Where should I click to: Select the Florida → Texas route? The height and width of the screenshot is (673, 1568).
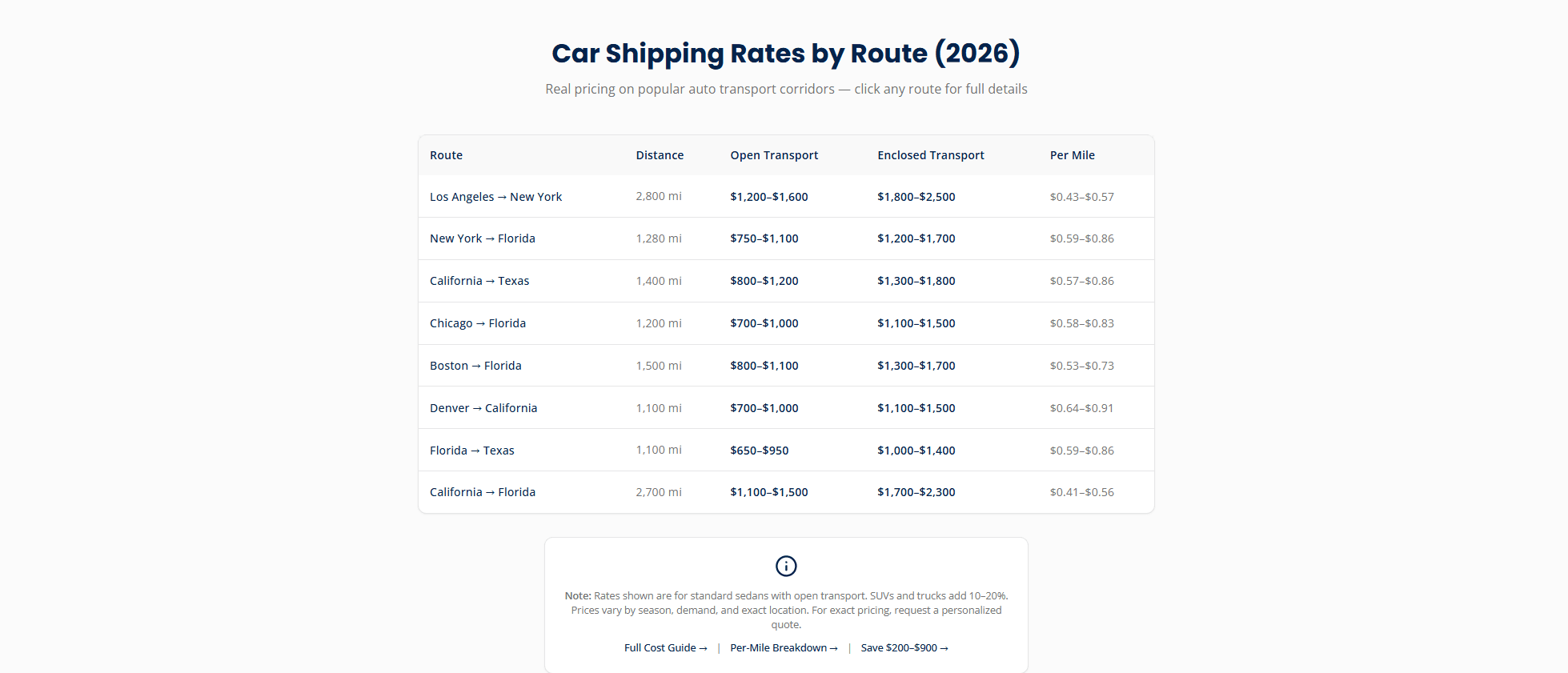(x=471, y=451)
